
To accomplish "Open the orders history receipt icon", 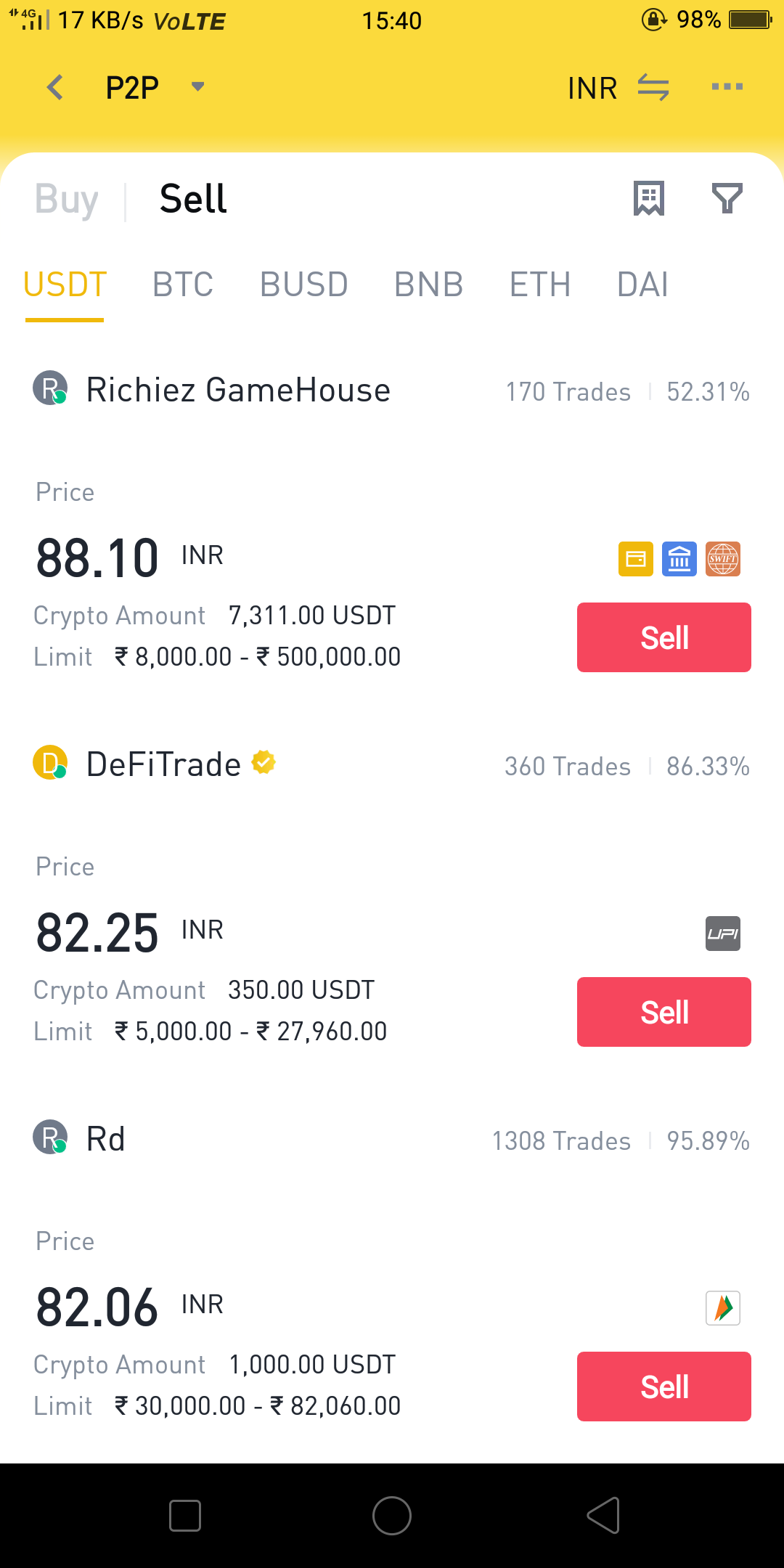I will 649,198.
